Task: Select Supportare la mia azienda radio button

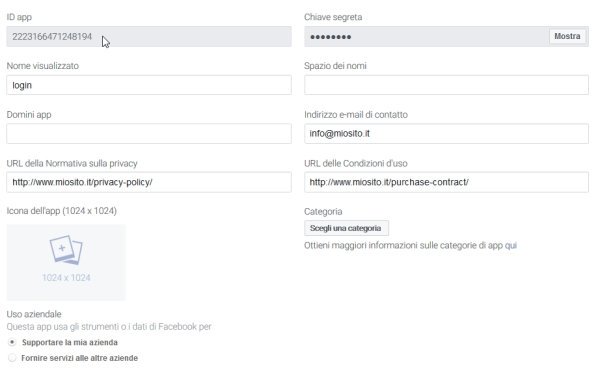Action: pyautogui.click(x=12, y=342)
